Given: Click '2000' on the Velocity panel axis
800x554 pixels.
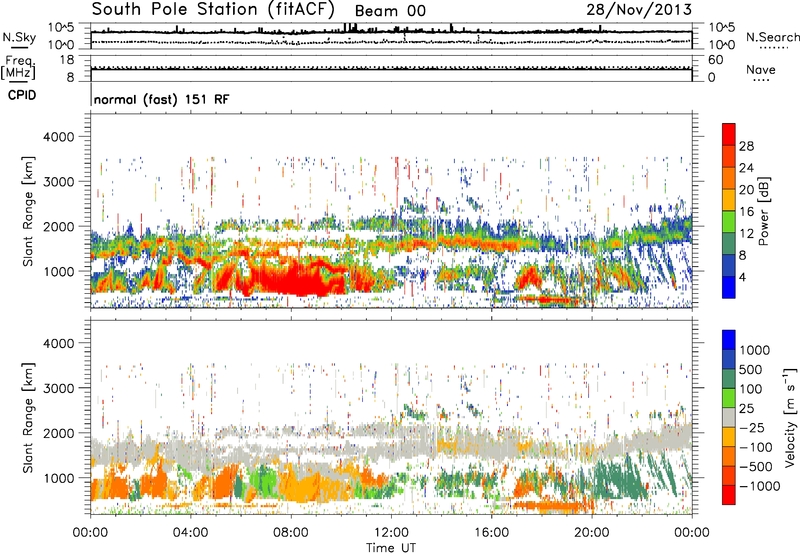Looking at the screenshot, I should tap(59, 433).
